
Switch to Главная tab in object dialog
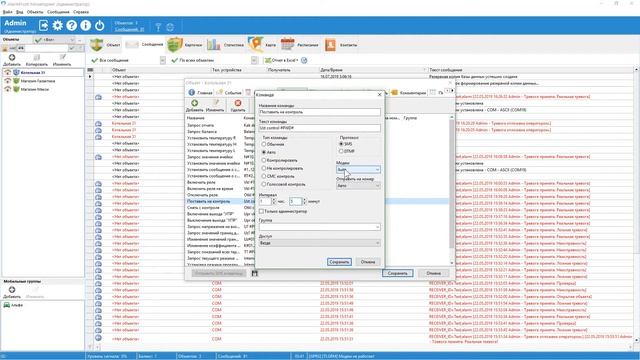pos(200,93)
